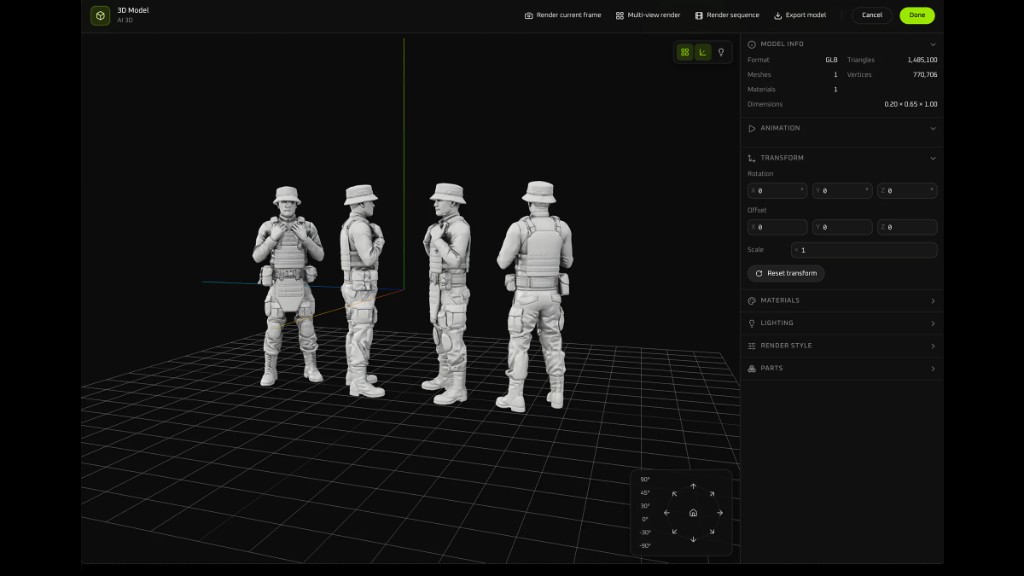This screenshot has width=1024, height=576.
Task: Set camera elevation to -30°
Action: pyautogui.click(x=645, y=533)
